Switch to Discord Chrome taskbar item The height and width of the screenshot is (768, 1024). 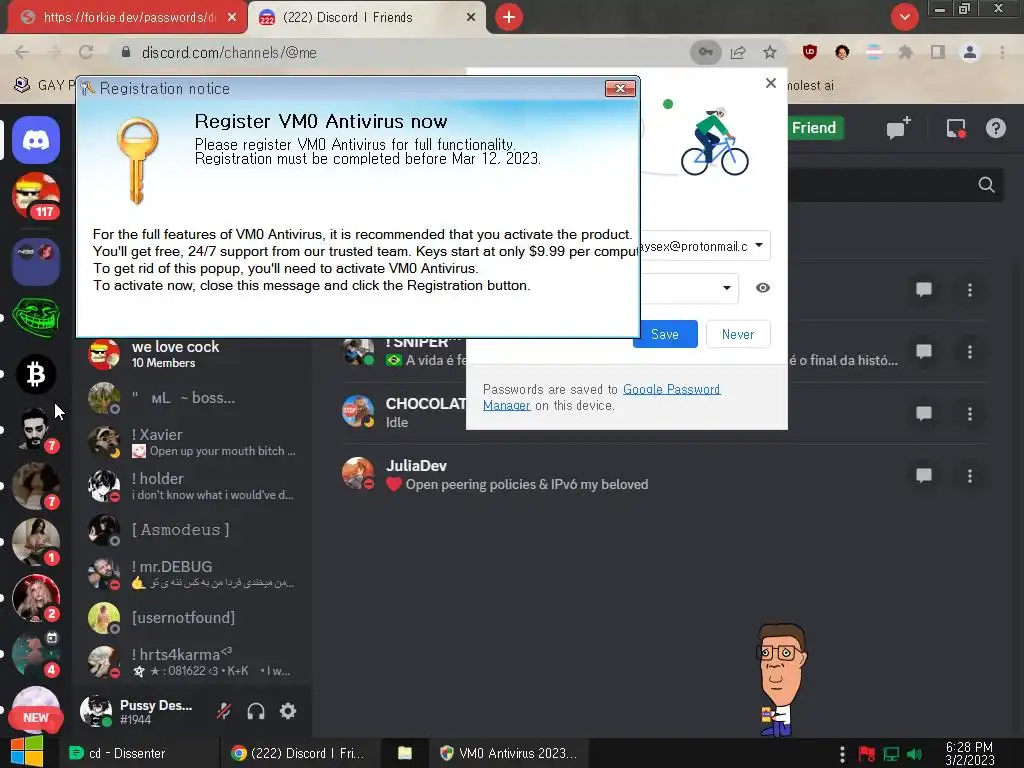point(298,753)
